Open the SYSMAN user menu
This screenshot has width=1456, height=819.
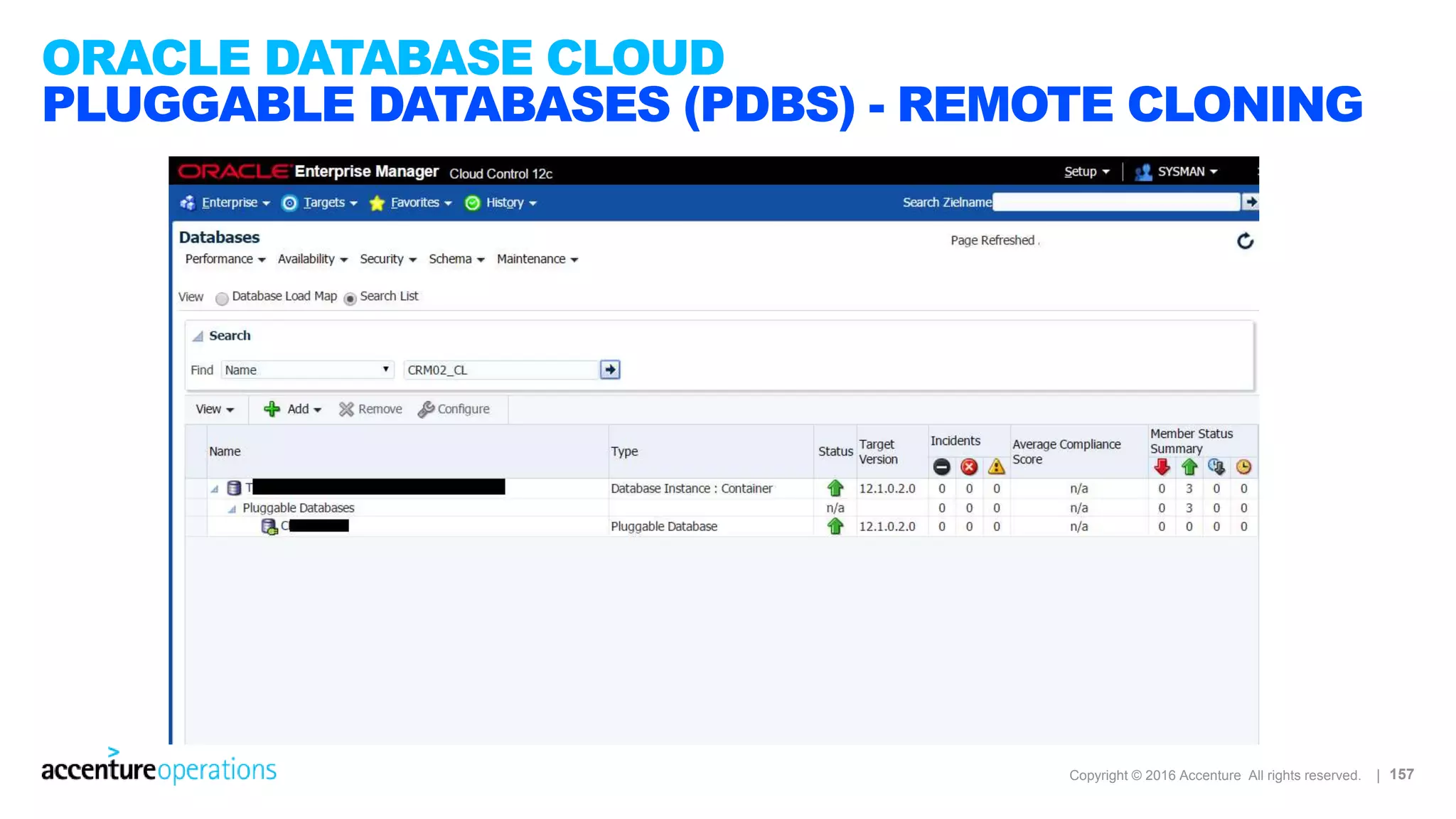[x=1187, y=171]
